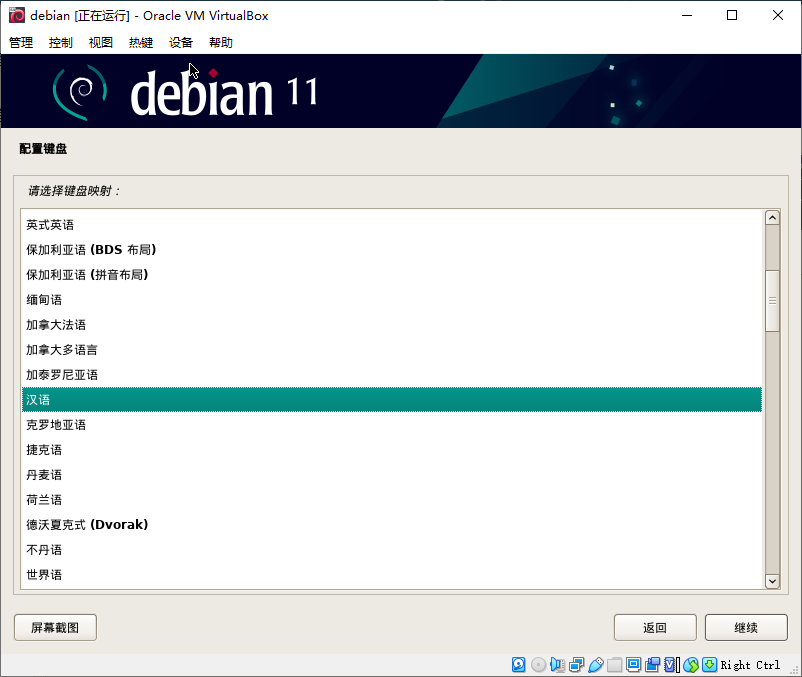Click the 继续 button

pos(746,627)
